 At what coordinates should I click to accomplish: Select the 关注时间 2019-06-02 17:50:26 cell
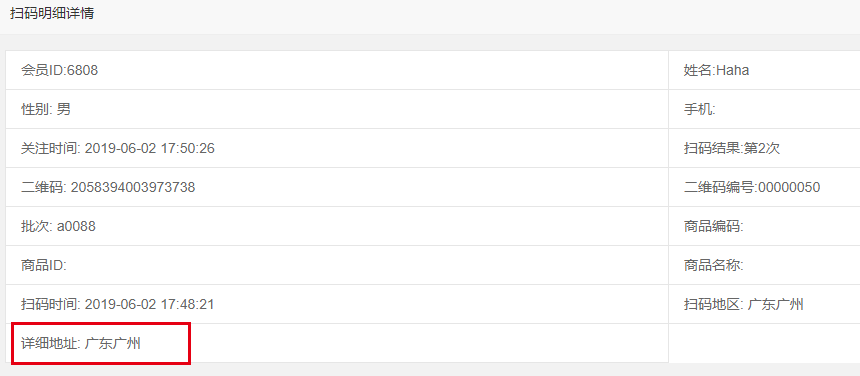tap(337, 148)
